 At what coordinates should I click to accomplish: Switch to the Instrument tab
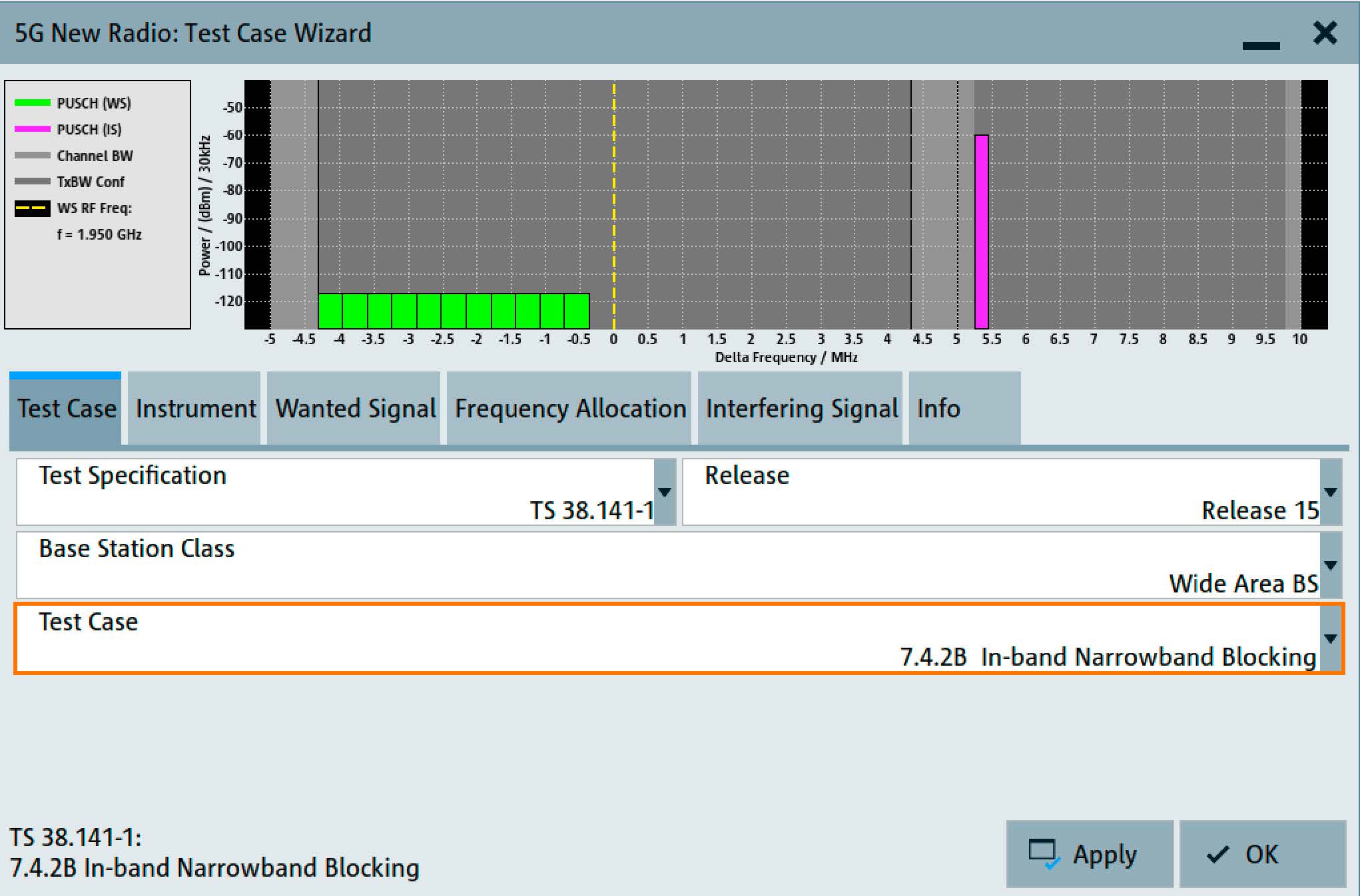point(195,408)
